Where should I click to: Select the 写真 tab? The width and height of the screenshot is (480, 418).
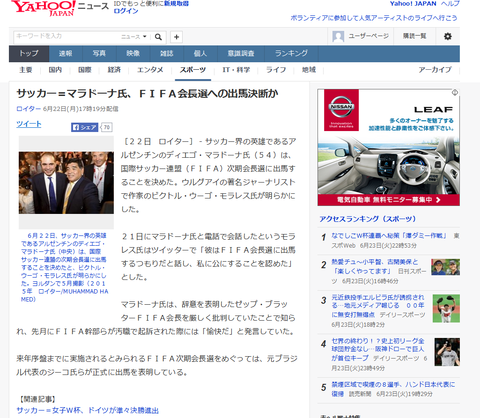(x=99, y=54)
